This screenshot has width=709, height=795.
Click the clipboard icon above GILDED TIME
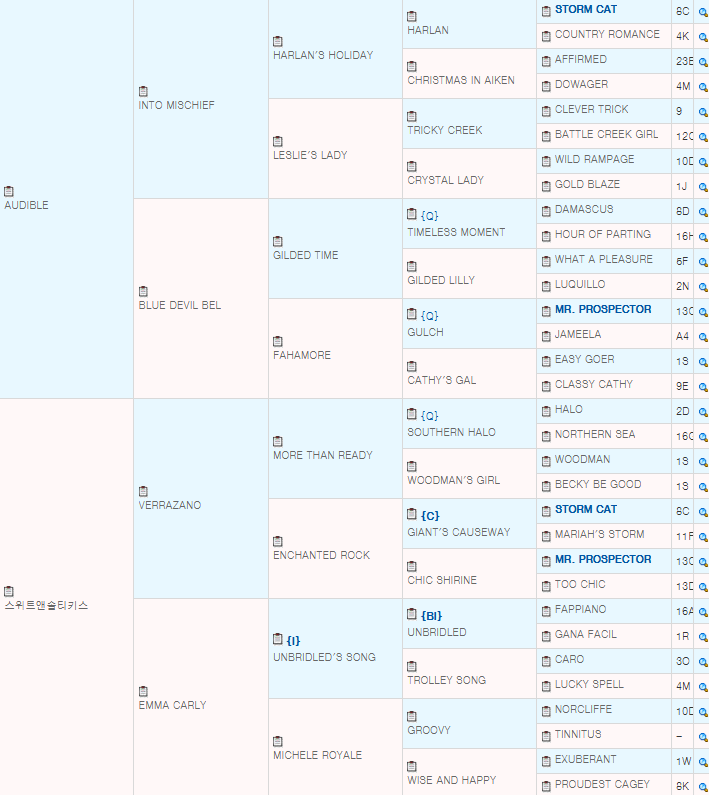pyautogui.click(x=277, y=241)
